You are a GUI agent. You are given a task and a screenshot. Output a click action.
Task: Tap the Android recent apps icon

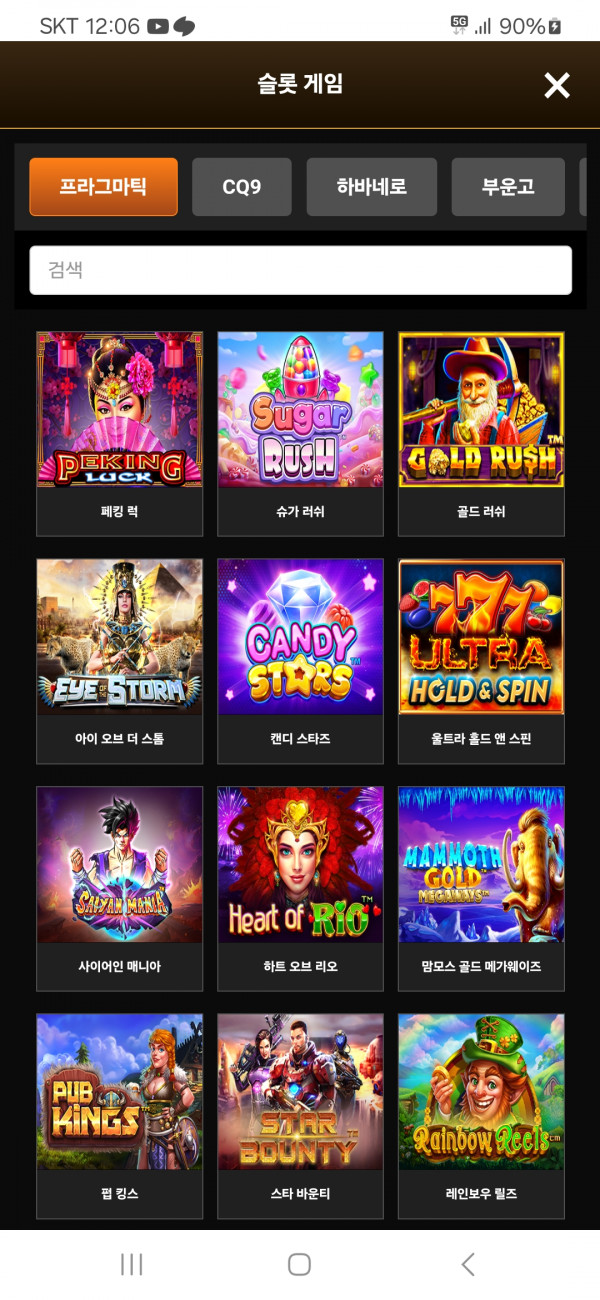tap(132, 1265)
